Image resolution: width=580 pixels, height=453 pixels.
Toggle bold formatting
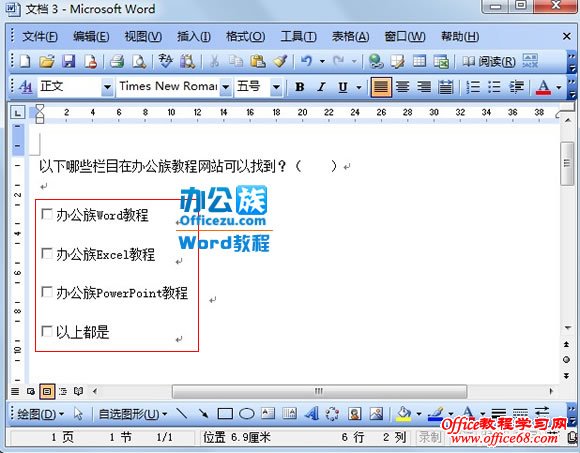300,87
